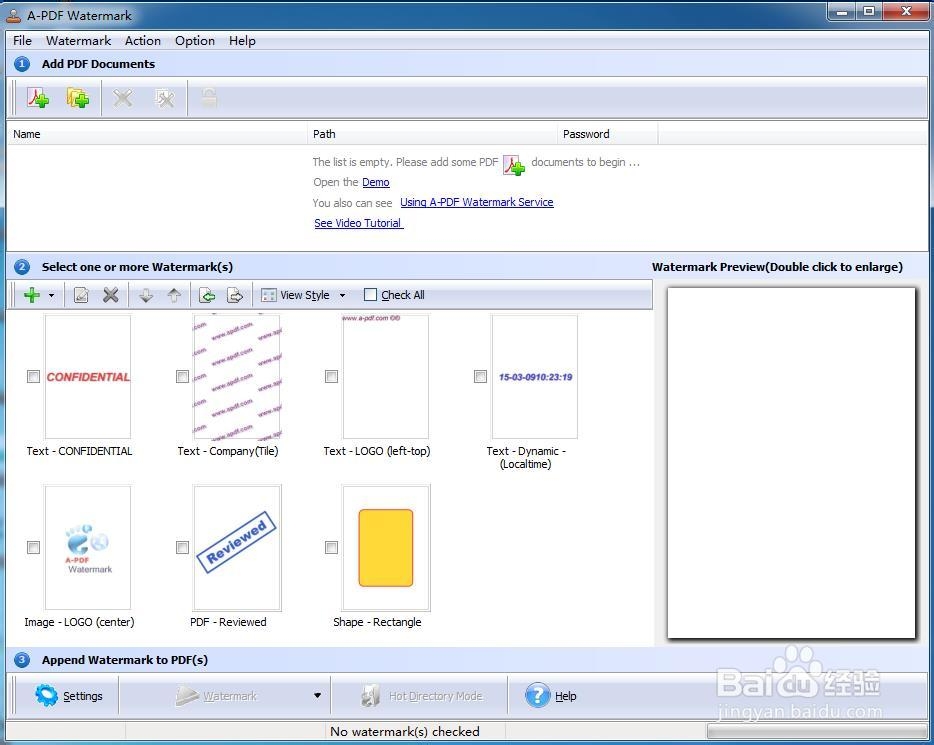The height and width of the screenshot is (745, 934).
Task: Click the Delete watermark X icon
Action: tap(111, 295)
